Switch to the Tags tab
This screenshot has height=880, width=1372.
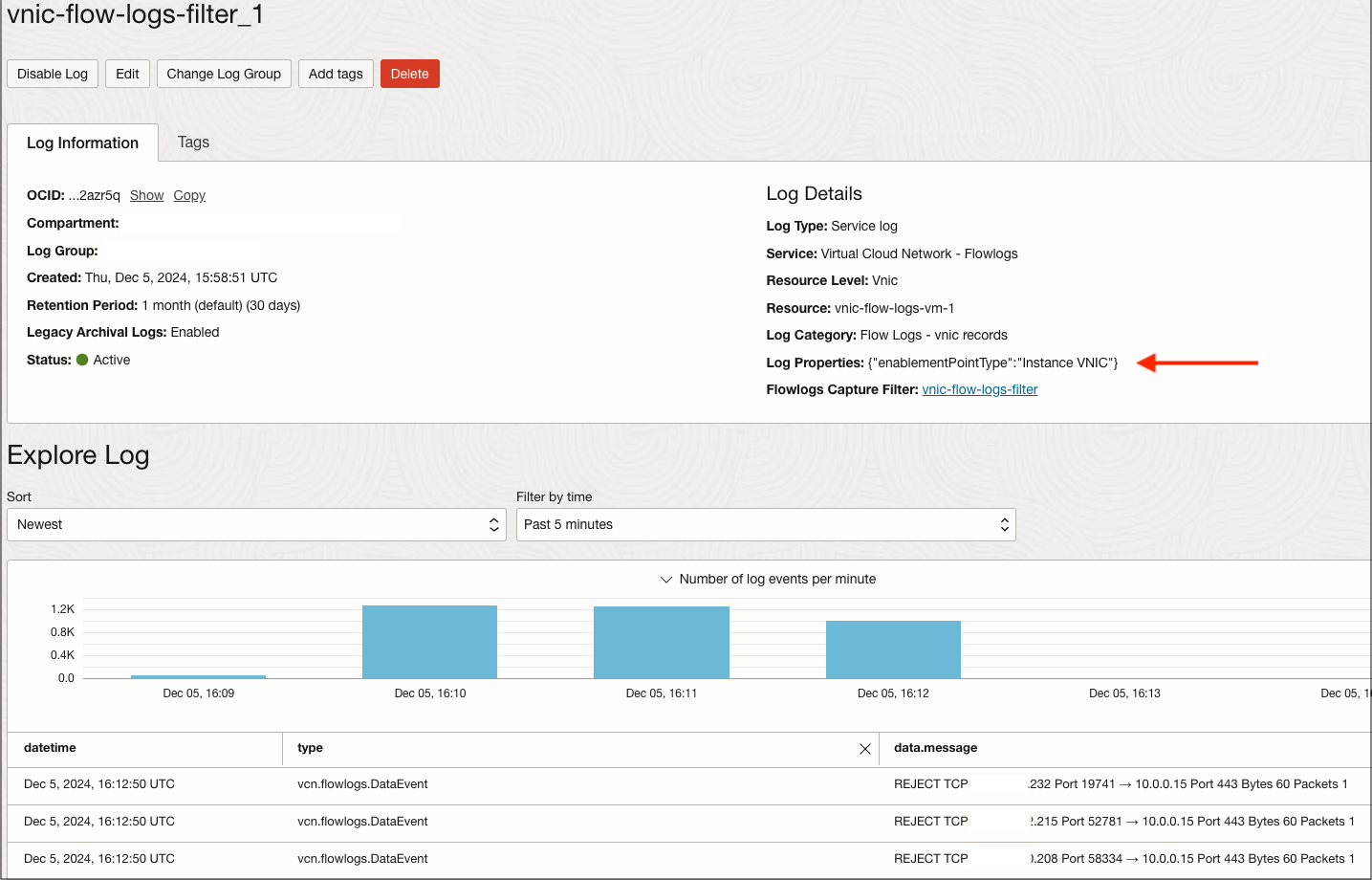[x=193, y=143]
